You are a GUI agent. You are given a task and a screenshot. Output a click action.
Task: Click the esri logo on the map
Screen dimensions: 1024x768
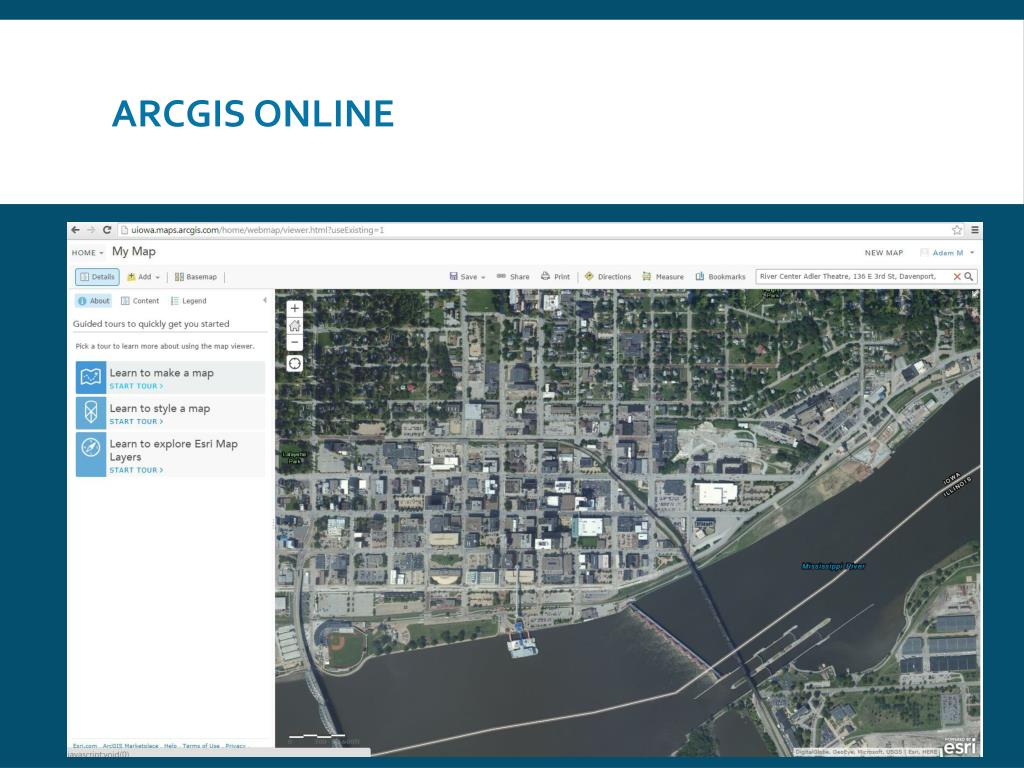[960, 746]
